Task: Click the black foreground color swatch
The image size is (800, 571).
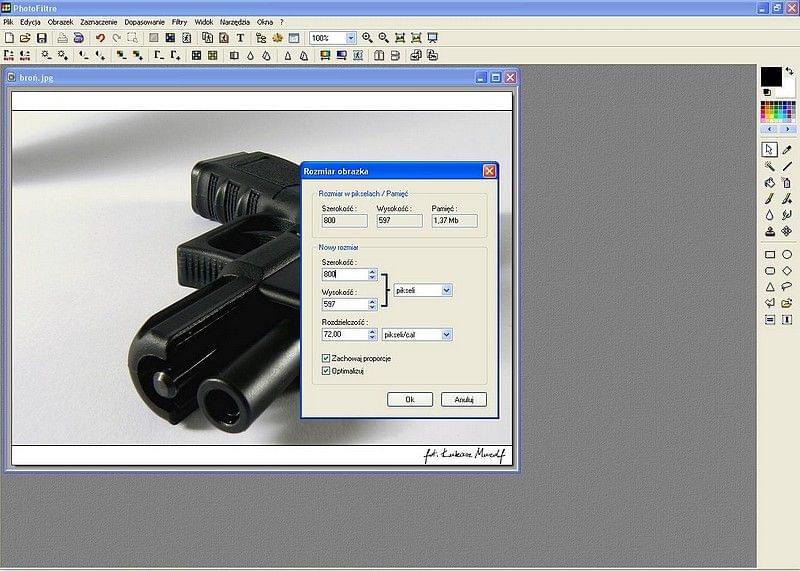Action: coord(771,77)
